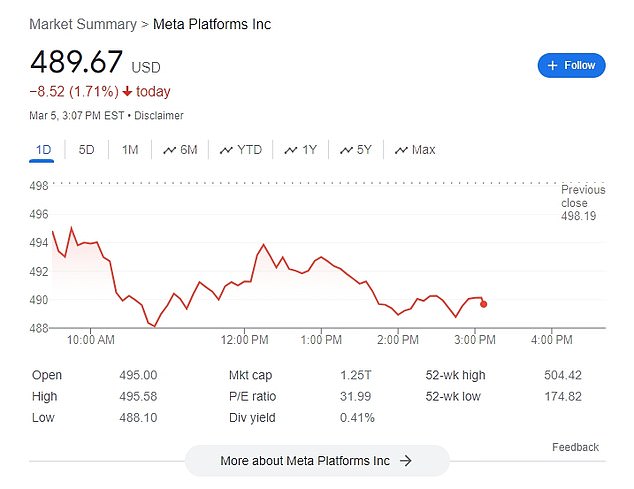This screenshot has height=489, width=634.
Task: Click the 12:00 PM mark on chart axis
Action: pyautogui.click(x=244, y=340)
